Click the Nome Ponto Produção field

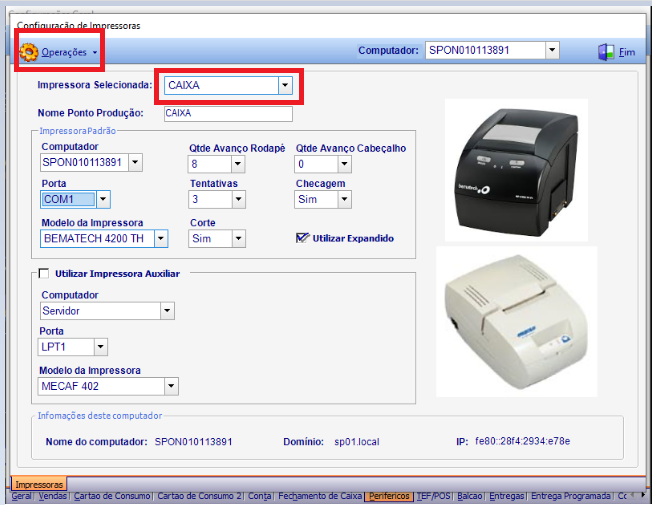tap(228, 114)
